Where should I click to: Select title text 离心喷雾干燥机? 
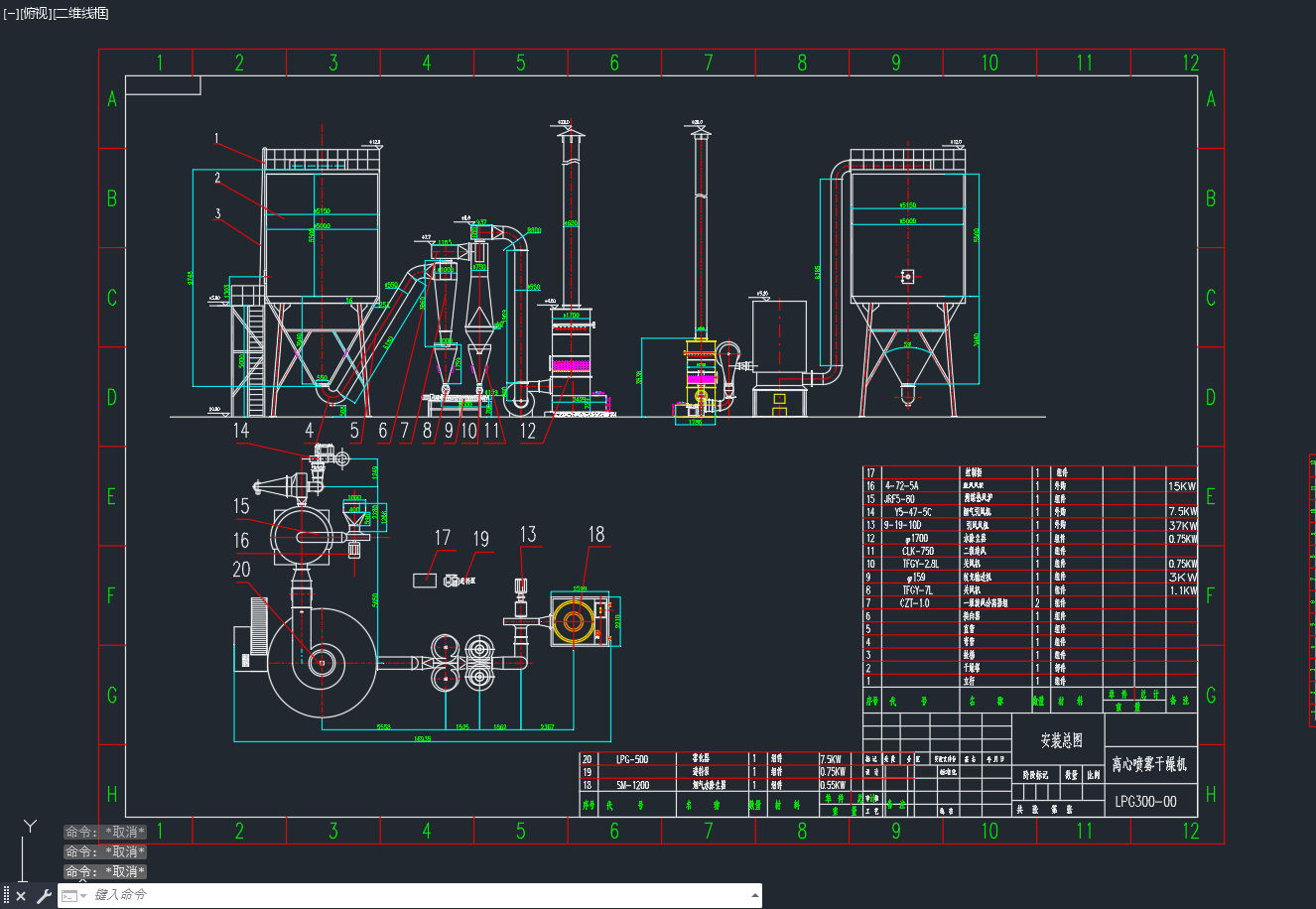pos(1148,764)
